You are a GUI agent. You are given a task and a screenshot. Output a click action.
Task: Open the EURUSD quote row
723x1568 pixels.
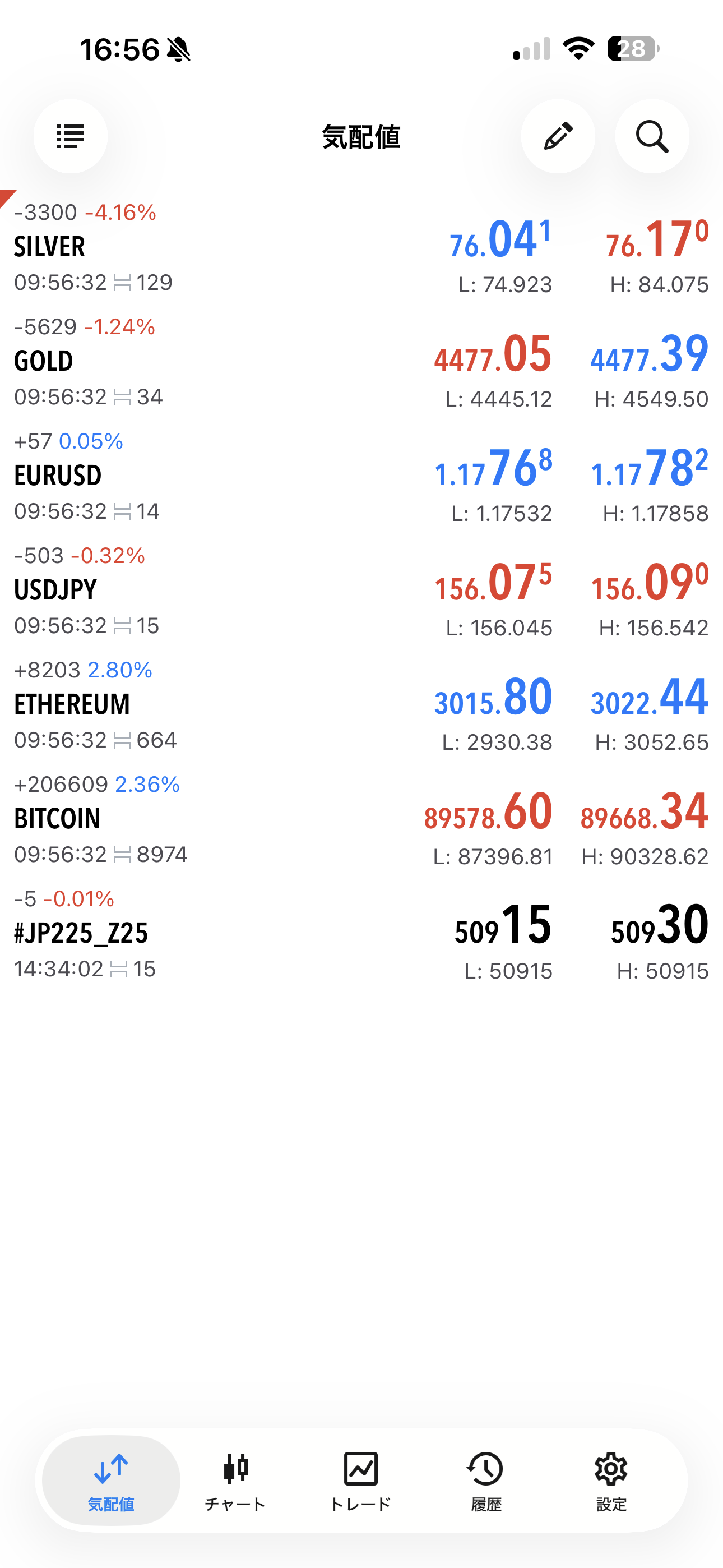pos(183,476)
